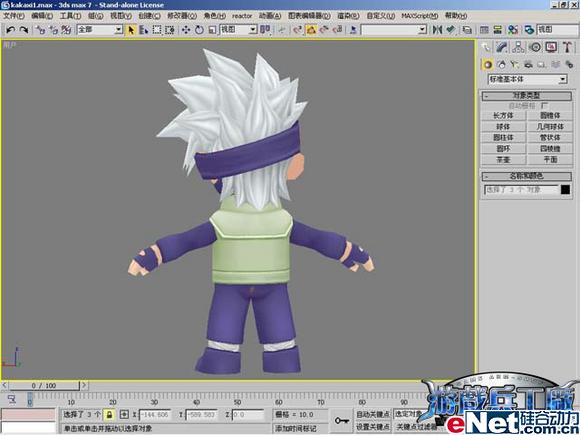Choose the Select and Rotate tool
The height and width of the screenshot is (435, 580).
click(199, 30)
